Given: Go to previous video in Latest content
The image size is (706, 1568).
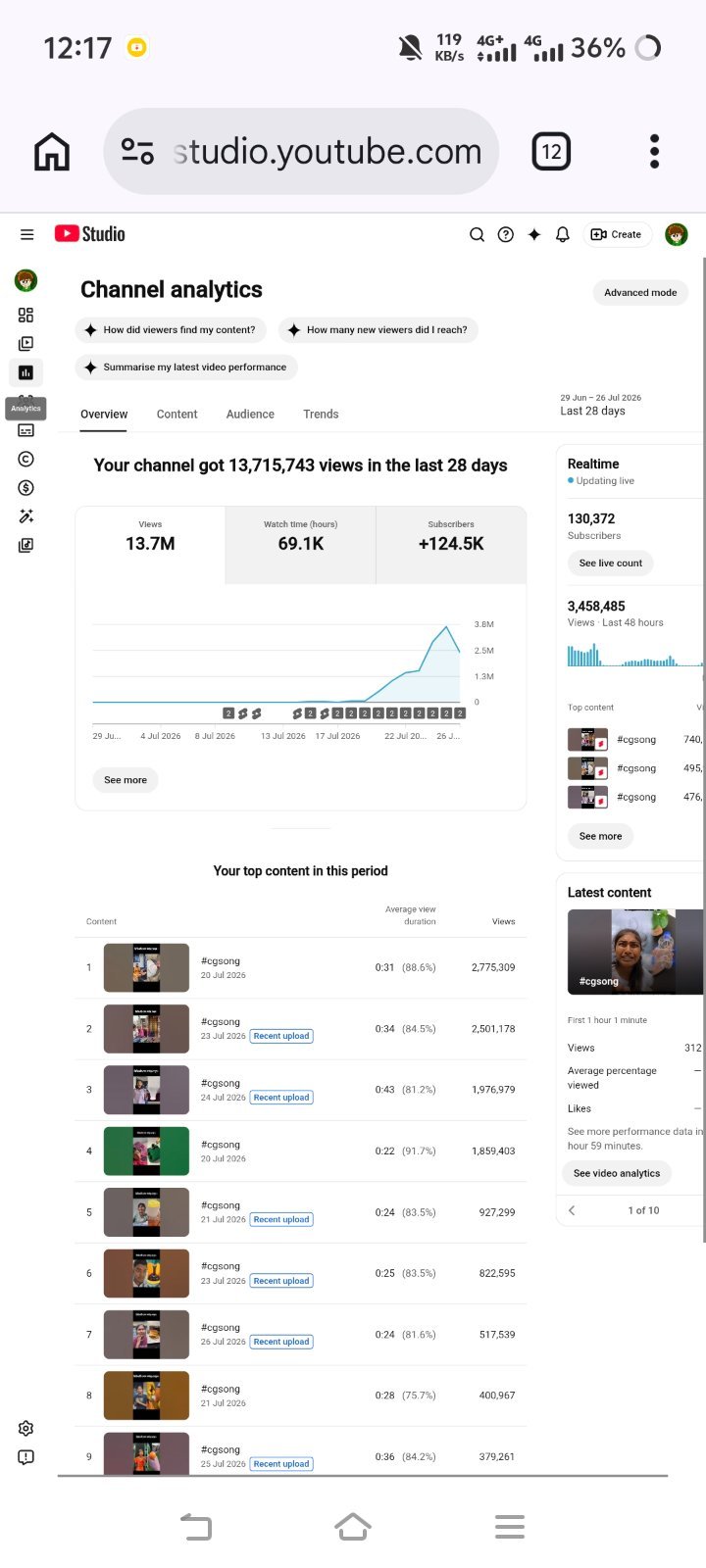Looking at the screenshot, I should tap(572, 1210).
